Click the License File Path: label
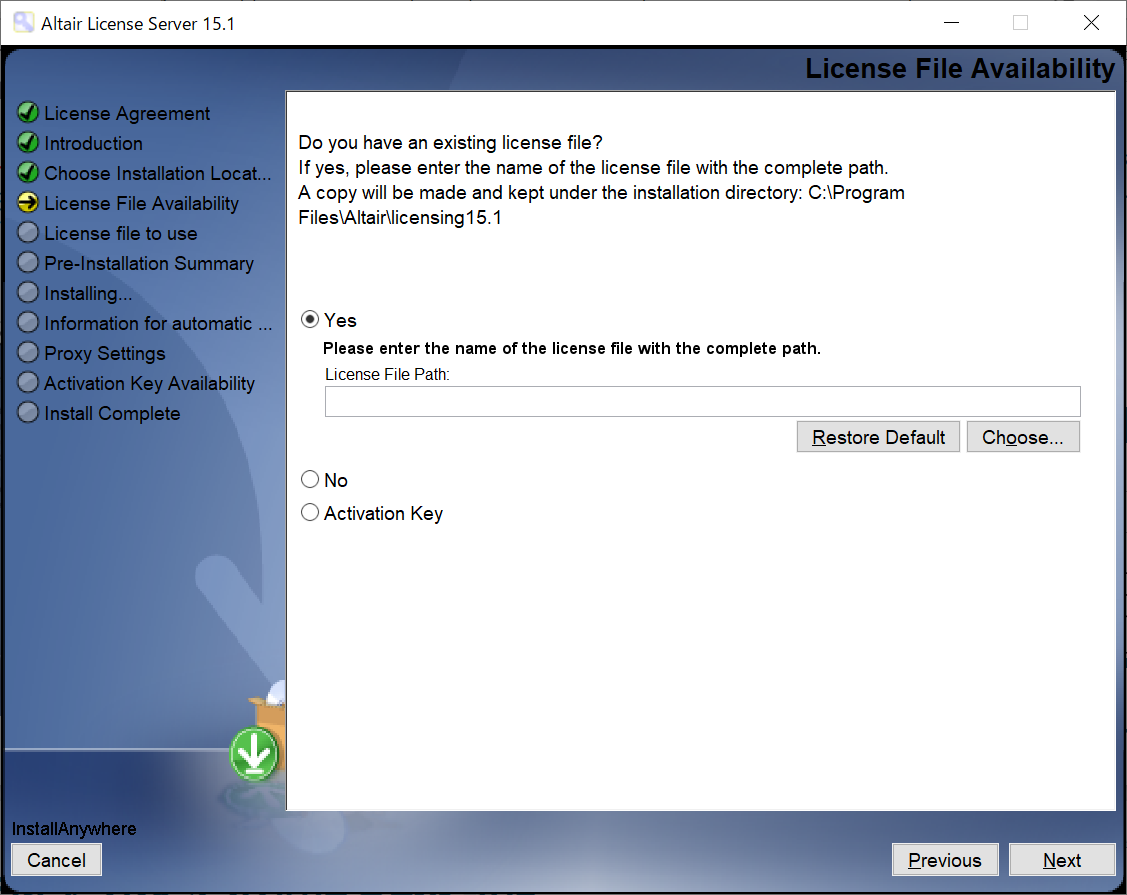Screen dimensions: 1127x895 (387, 375)
